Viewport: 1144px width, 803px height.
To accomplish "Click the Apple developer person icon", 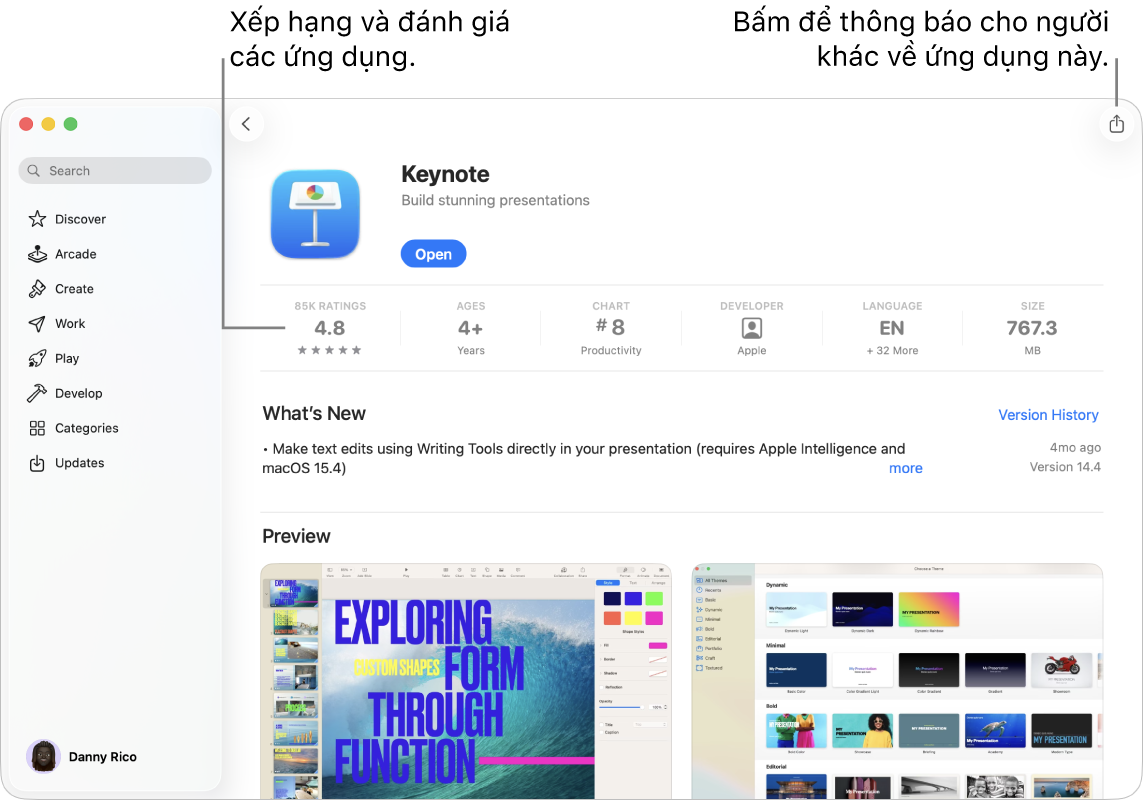I will (751, 328).
